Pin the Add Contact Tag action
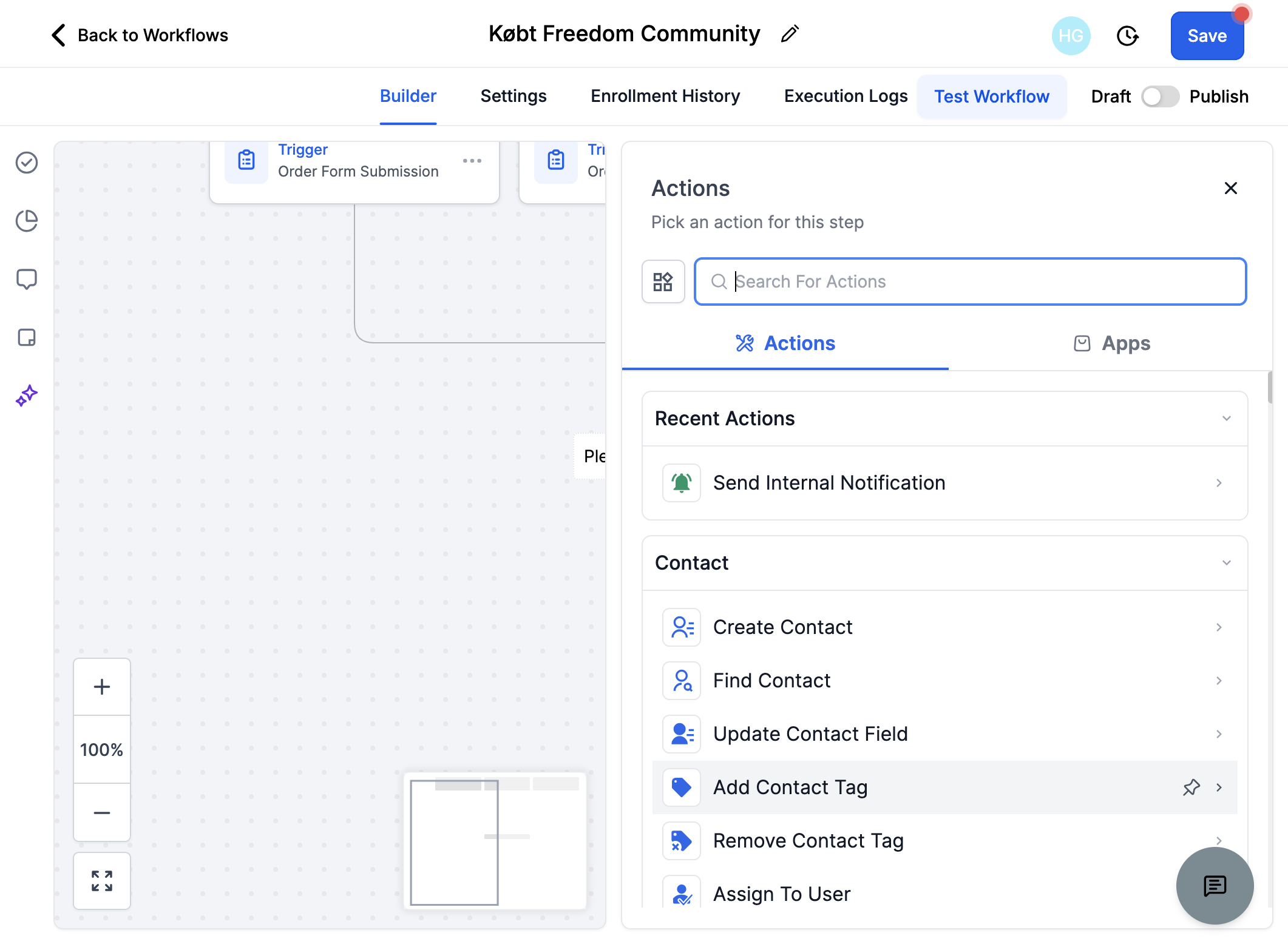This screenshot has width=1288, height=944. point(1191,787)
